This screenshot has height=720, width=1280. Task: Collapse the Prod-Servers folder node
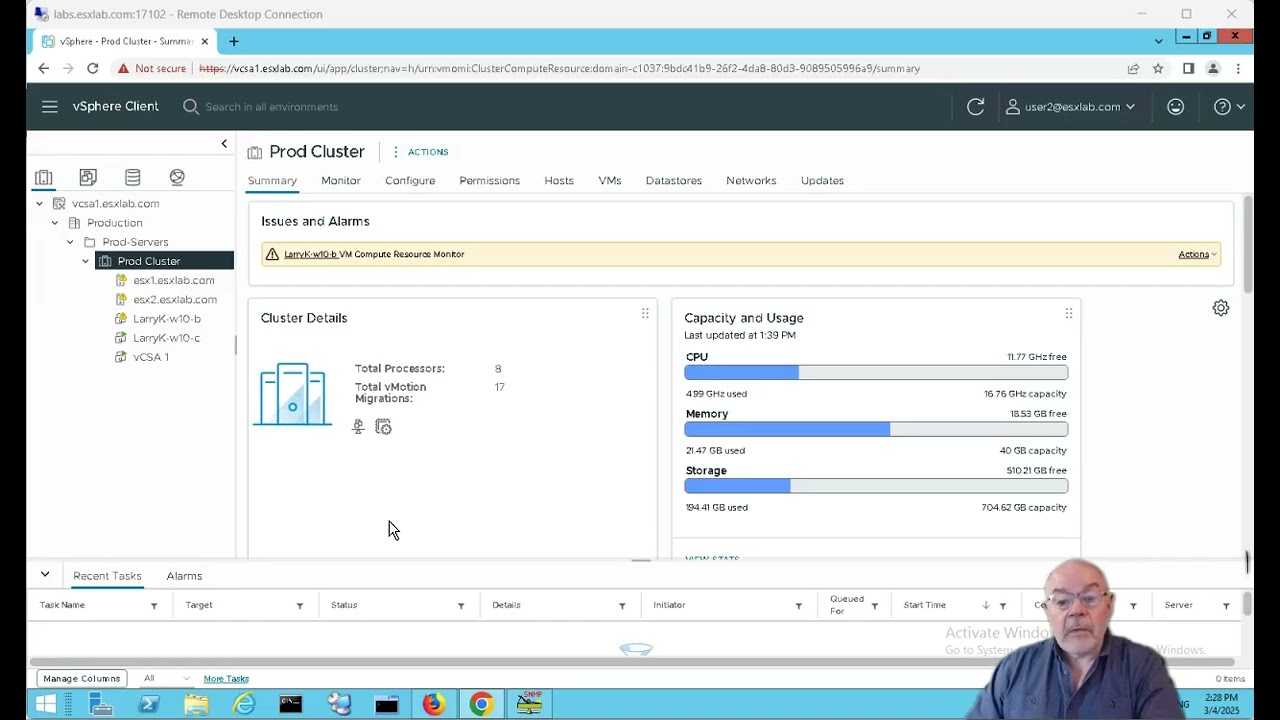[70, 242]
